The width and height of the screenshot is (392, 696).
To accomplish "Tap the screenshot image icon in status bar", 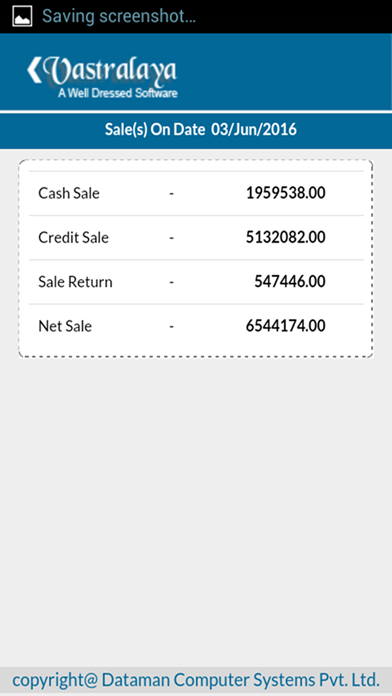I will click(x=22, y=16).
